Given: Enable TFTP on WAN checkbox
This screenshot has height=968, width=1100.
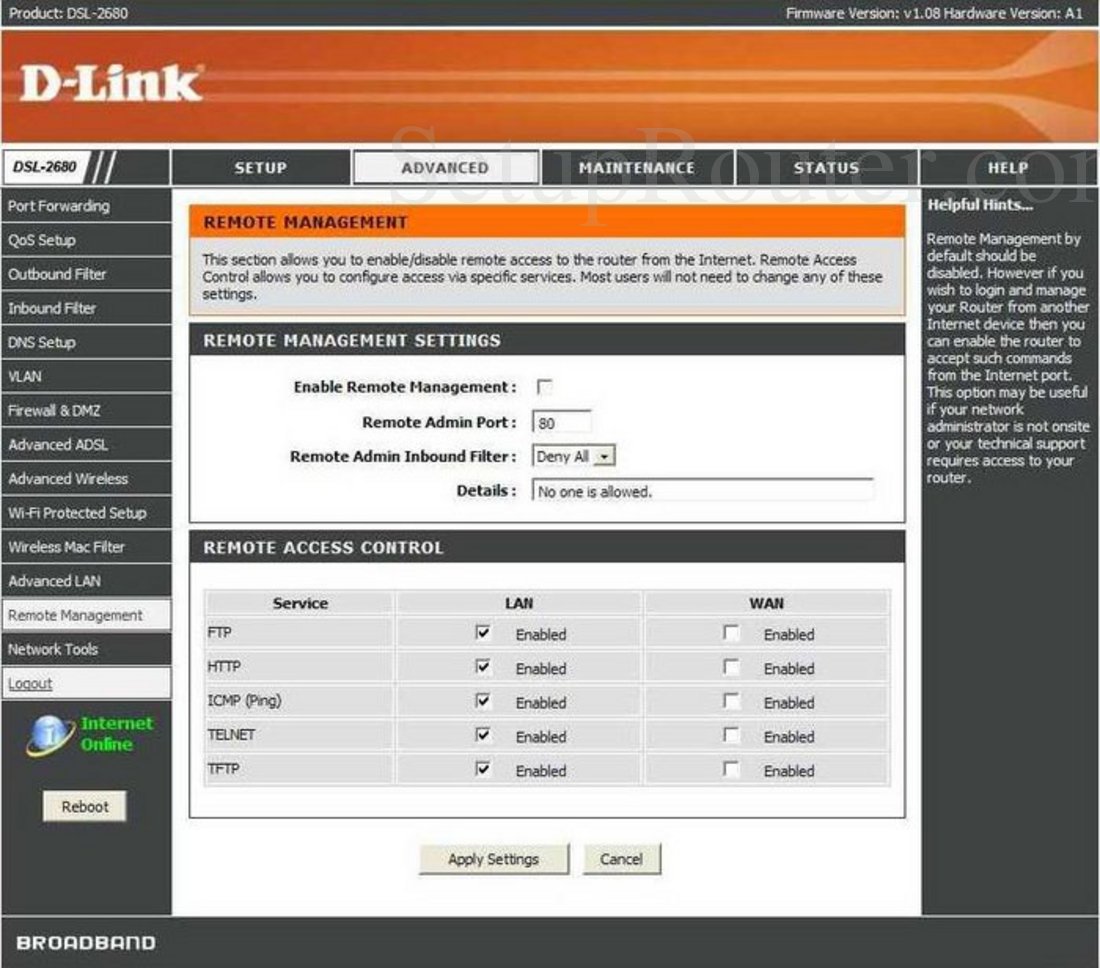Looking at the screenshot, I should 731,769.
